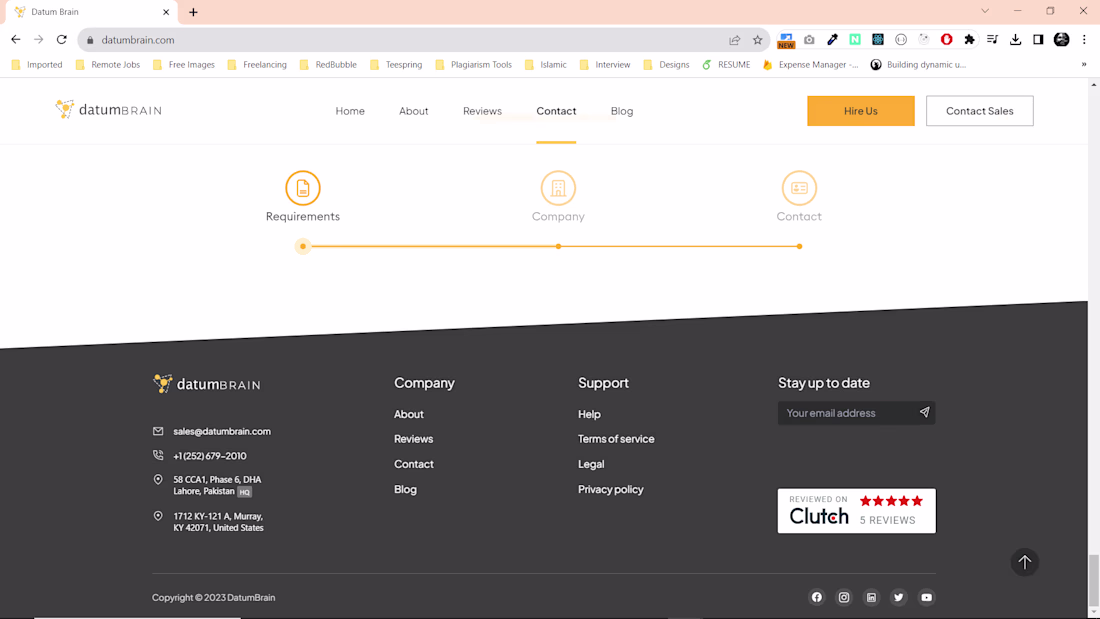Click the scroll-to-top arrow button
The image size is (1100, 619).
pos(1024,562)
